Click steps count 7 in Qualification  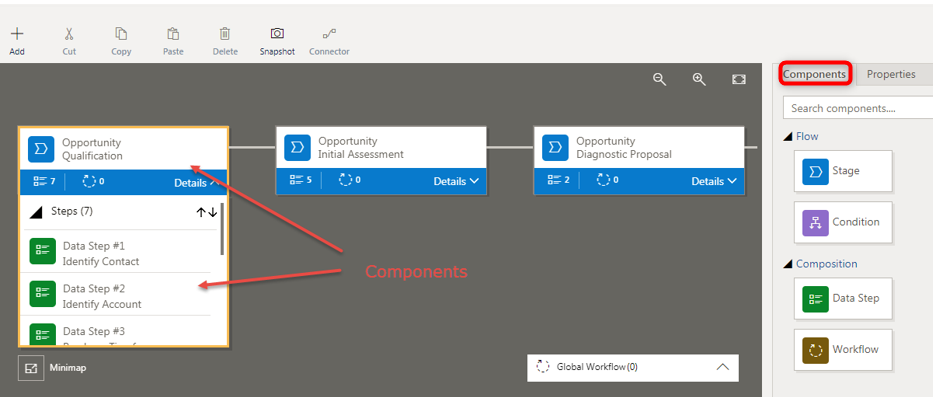[x=43, y=182]
